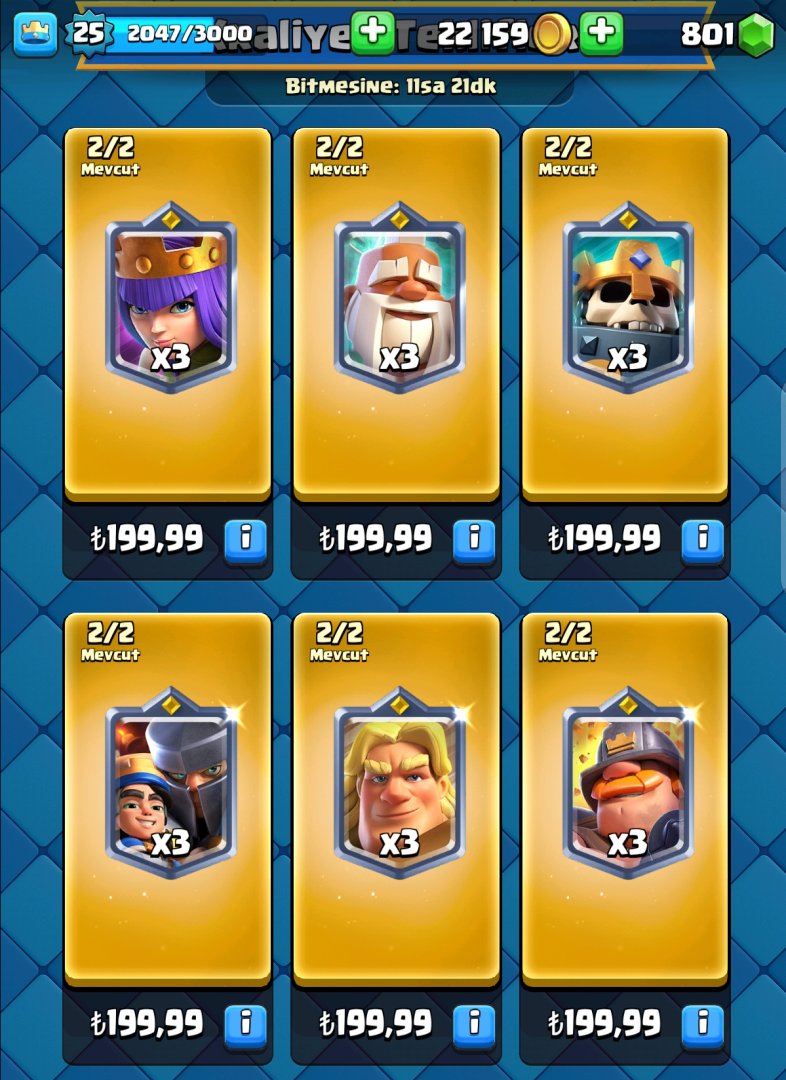
Task: Open info for the Archer Queen offer
Action: tap(245, 539)
